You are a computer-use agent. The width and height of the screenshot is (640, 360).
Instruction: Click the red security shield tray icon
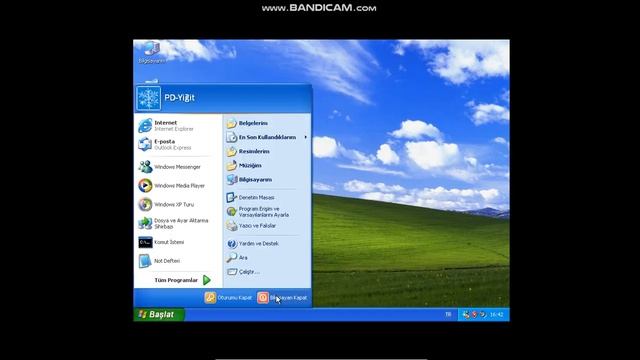pyautogui.click(x=474, y=314)
